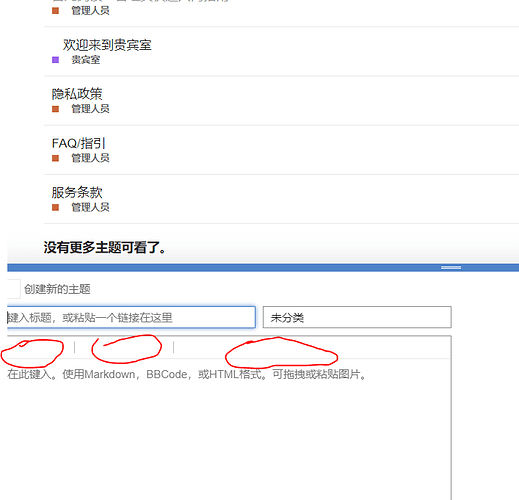This screenshot has width=519, height=500.
Task: Open the 服务条款 topic
Action: pyautogui.click(x=77, y=193)
